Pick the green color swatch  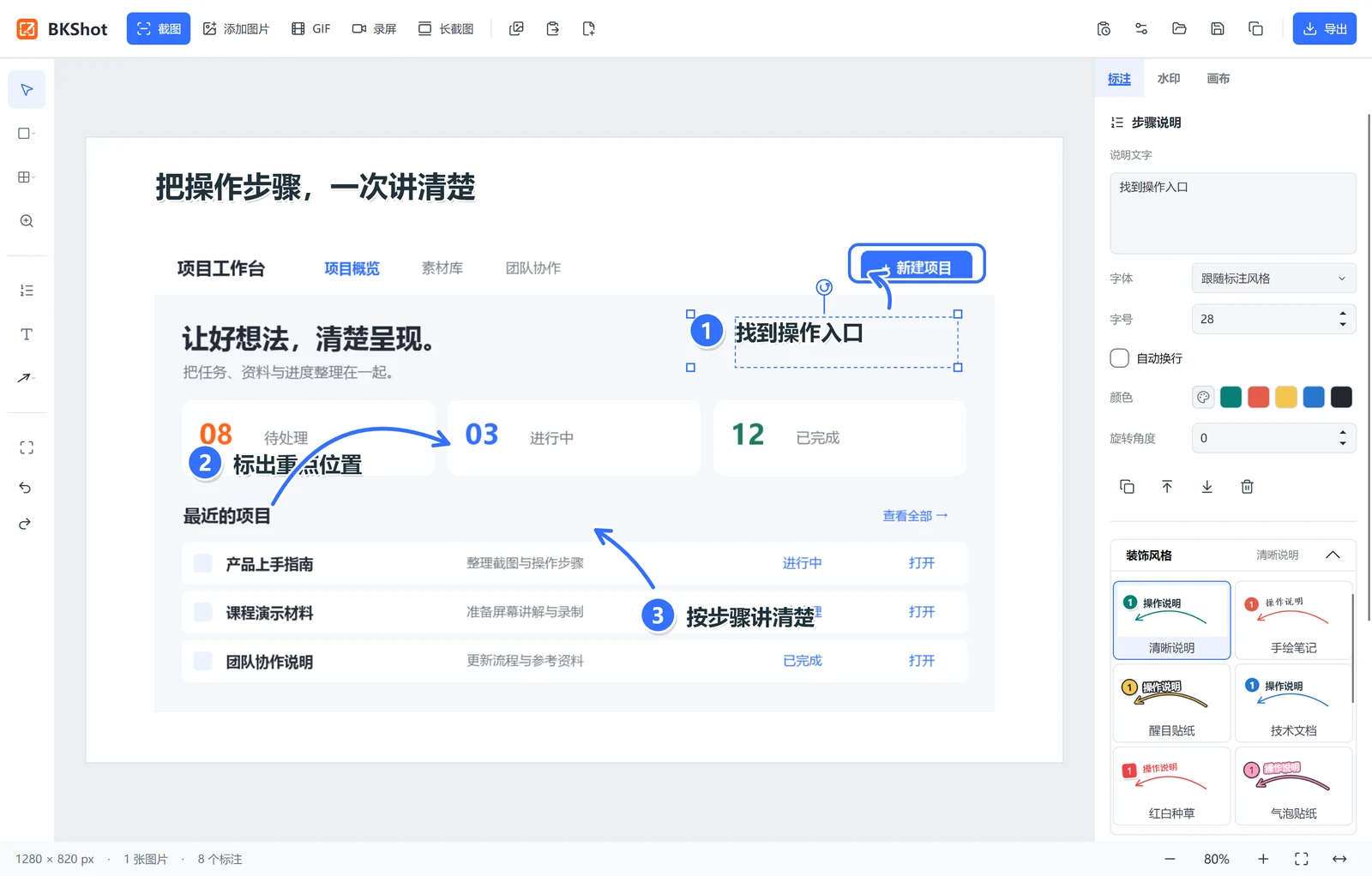[x=1231, y=397]
